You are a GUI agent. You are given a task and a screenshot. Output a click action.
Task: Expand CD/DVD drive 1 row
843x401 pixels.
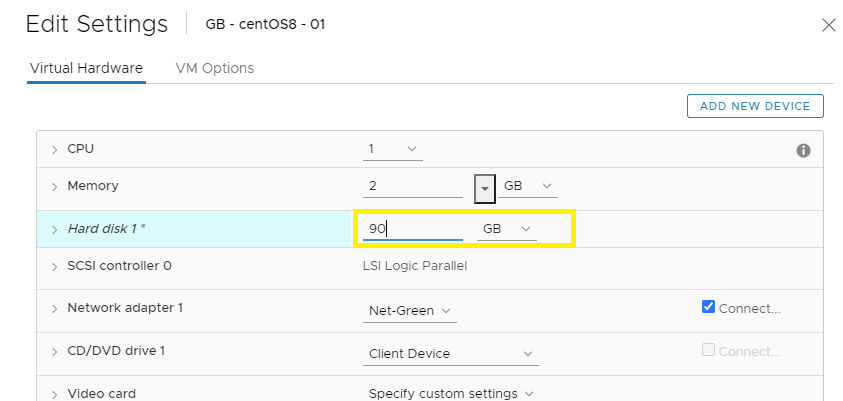55,352
